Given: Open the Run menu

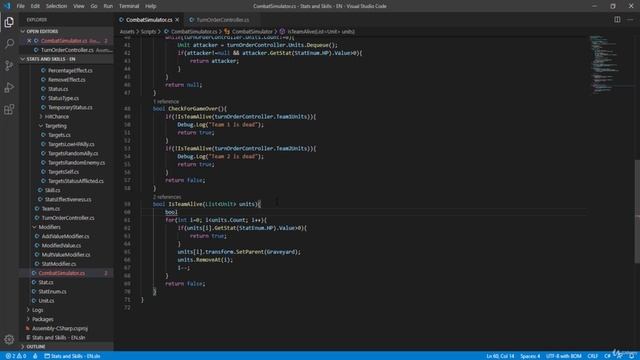Looking at the screenshot, I should point(108,6).
